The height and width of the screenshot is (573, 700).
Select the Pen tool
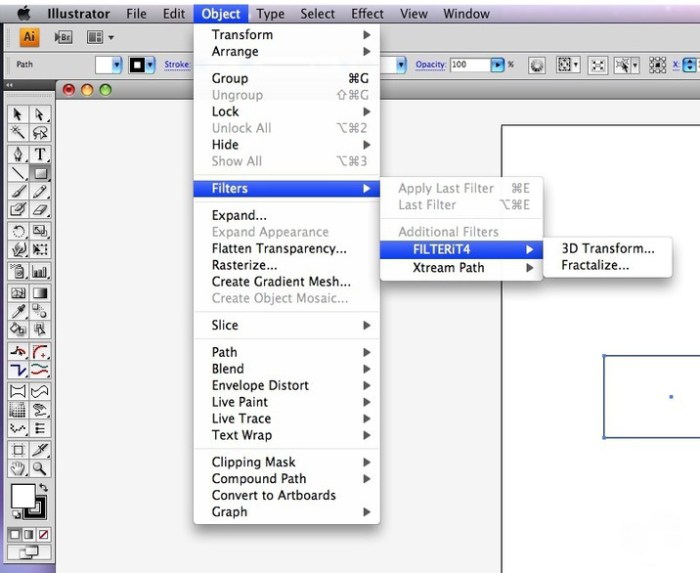pos(18,154)
